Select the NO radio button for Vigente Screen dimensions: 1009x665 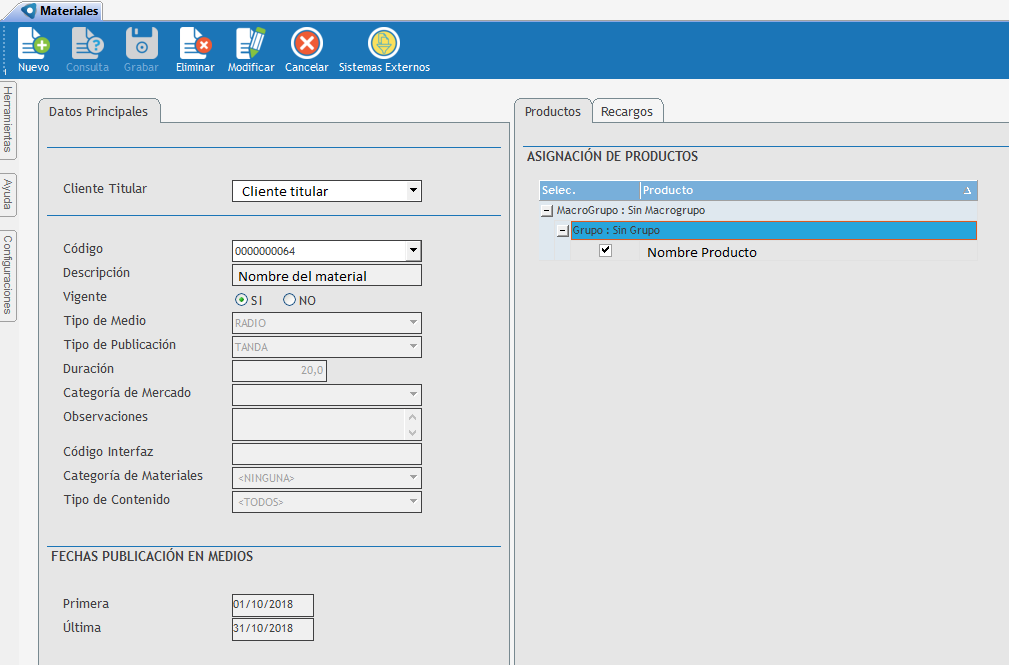tap(290, 300)
